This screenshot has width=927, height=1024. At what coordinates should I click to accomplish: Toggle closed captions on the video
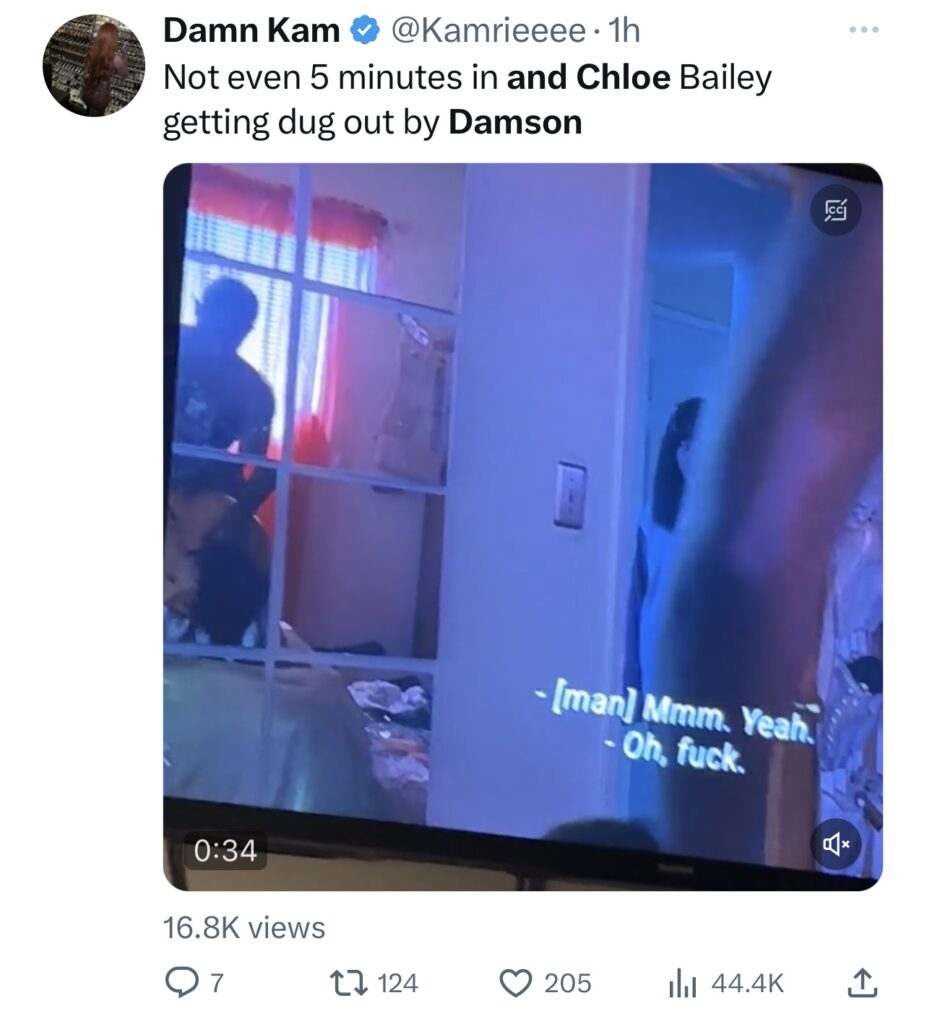pyautogui.click(x=836, y=211)
